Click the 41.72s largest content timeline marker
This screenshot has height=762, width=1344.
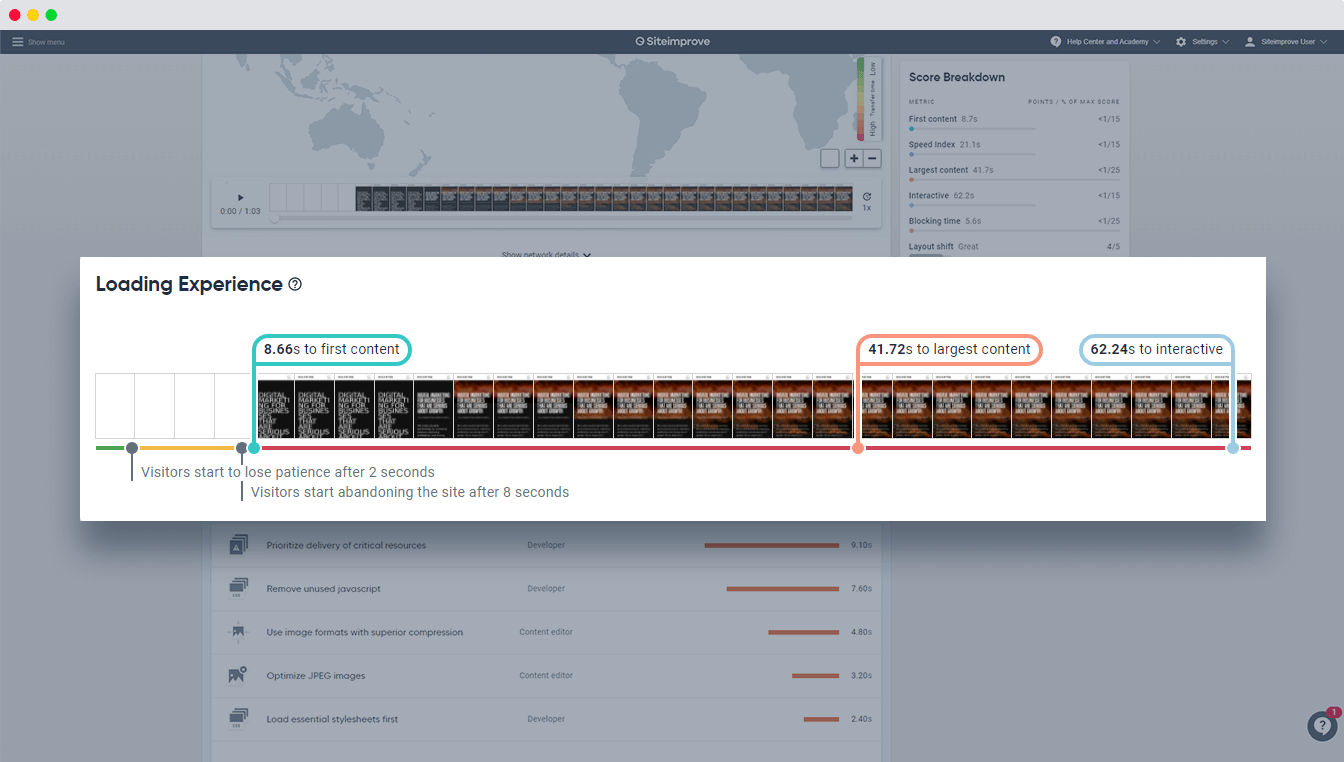(857, 448)
